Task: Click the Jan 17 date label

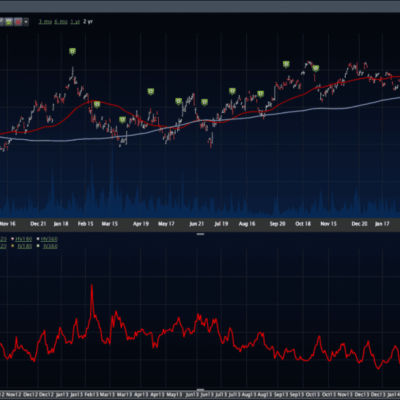Action: [382, 224]
